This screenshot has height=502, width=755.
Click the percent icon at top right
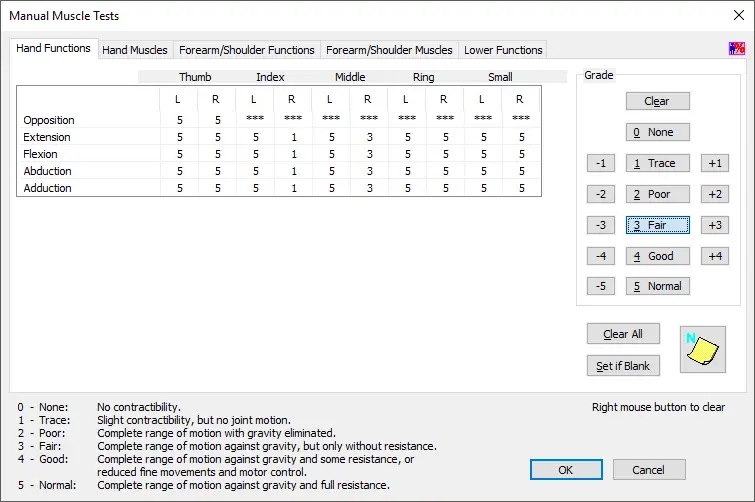click(x=736, y=48)
